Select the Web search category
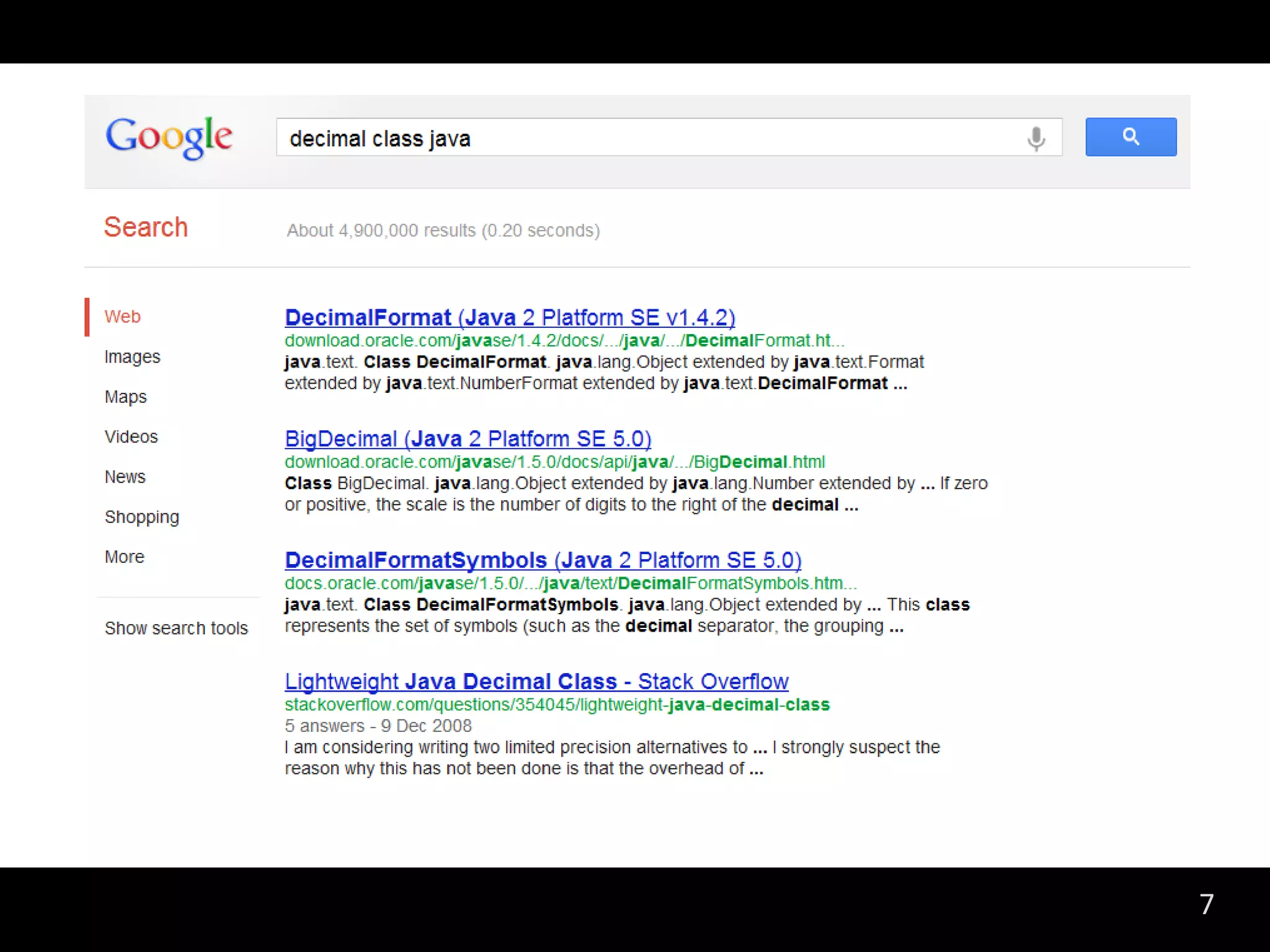The image size is (1270, 952). [123, 317]
